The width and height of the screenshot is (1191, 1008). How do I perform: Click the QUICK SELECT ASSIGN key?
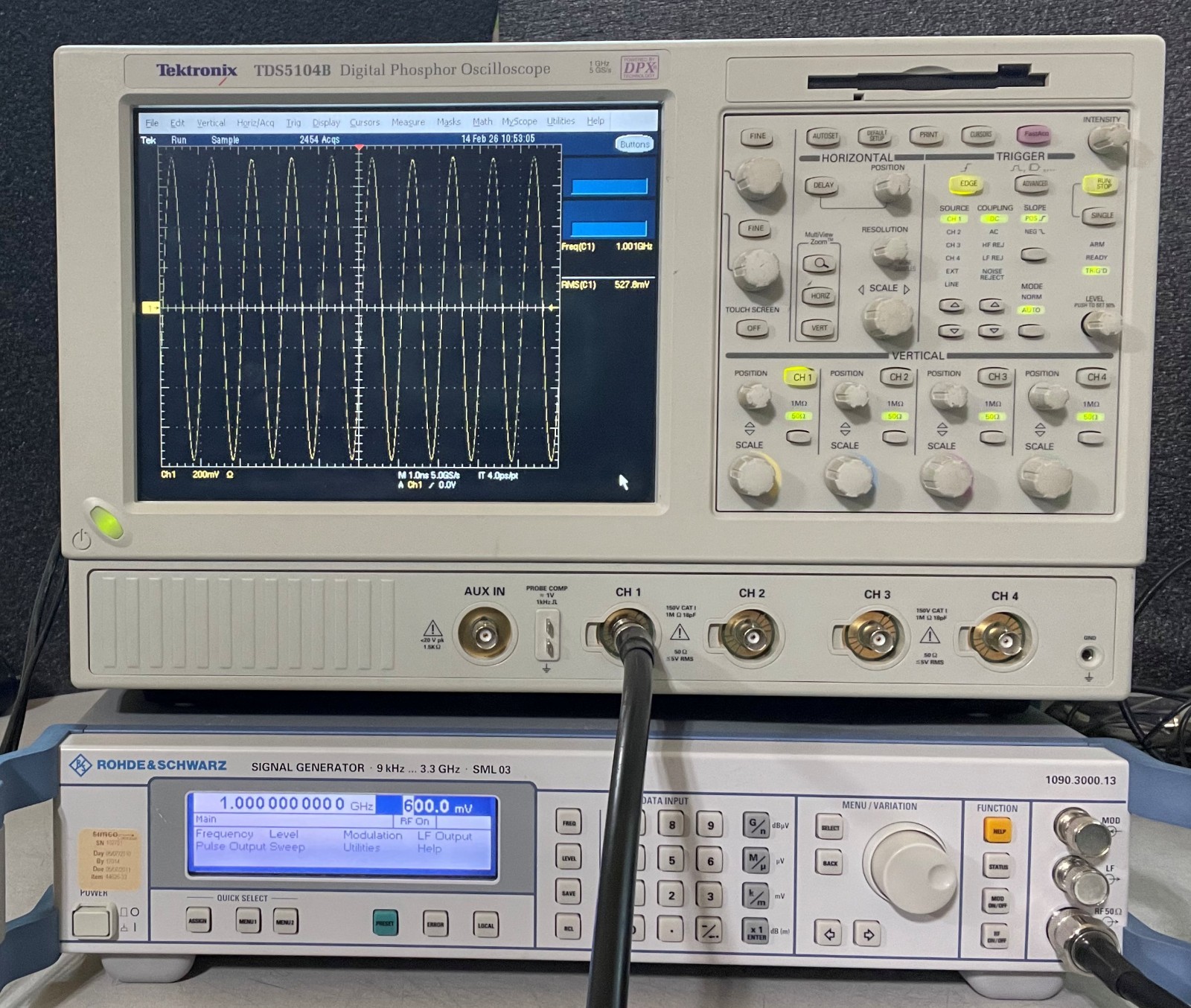197,921
